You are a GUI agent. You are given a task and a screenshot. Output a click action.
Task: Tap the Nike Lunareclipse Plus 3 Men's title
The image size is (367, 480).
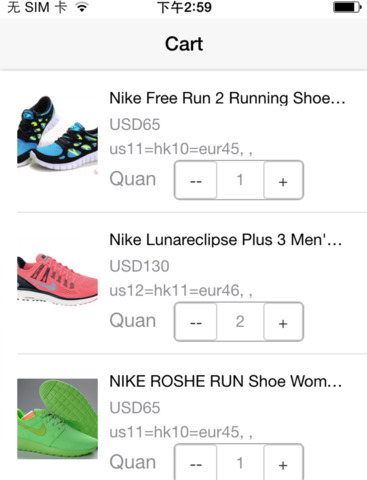click(226, 240)
